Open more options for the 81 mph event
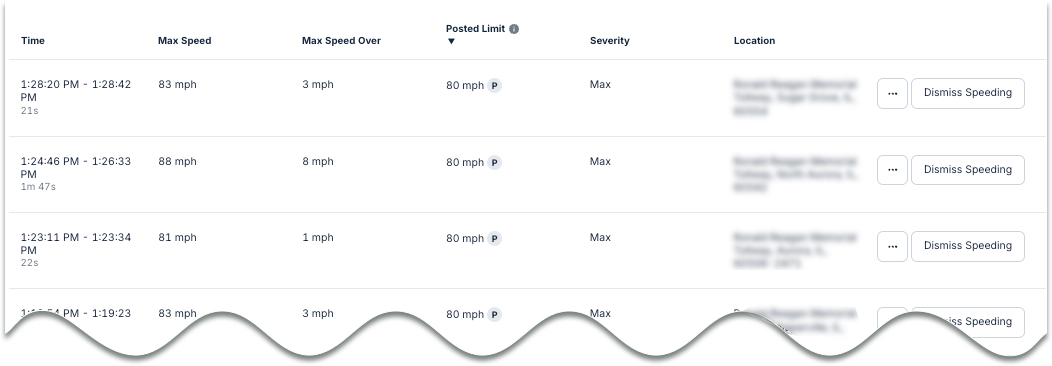This screenshot has width=1052, height=366. pyautogui.click(x=892, y=247)
